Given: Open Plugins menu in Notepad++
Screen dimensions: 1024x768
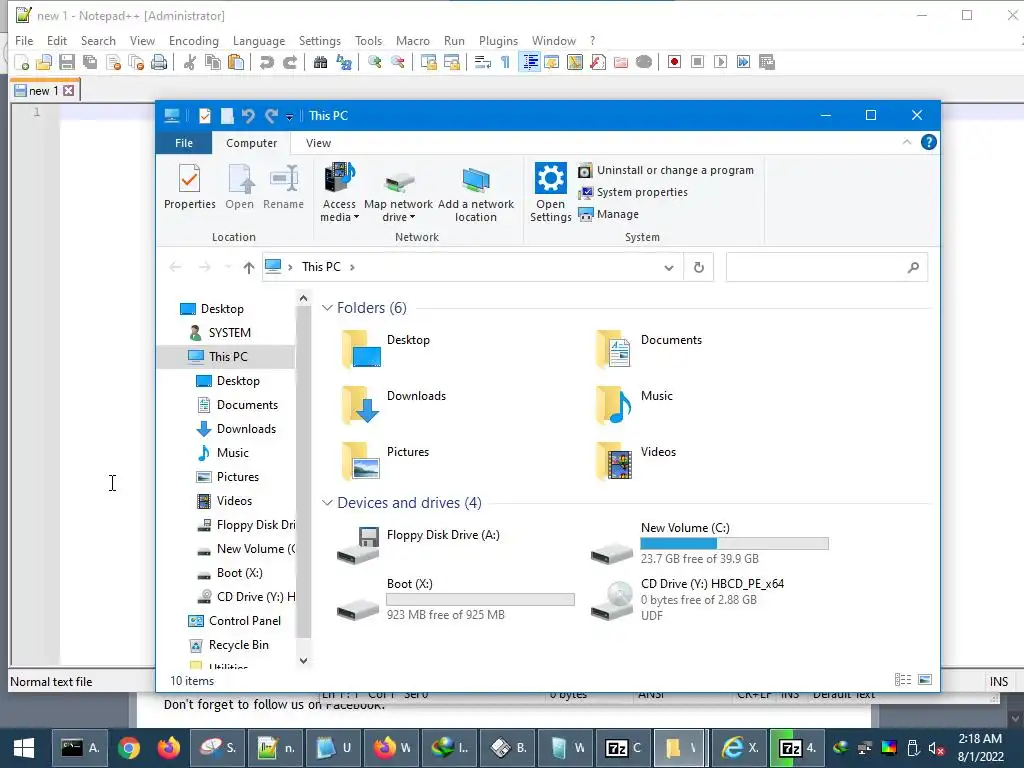Looking at the screenshot, I should pos(498,40).
